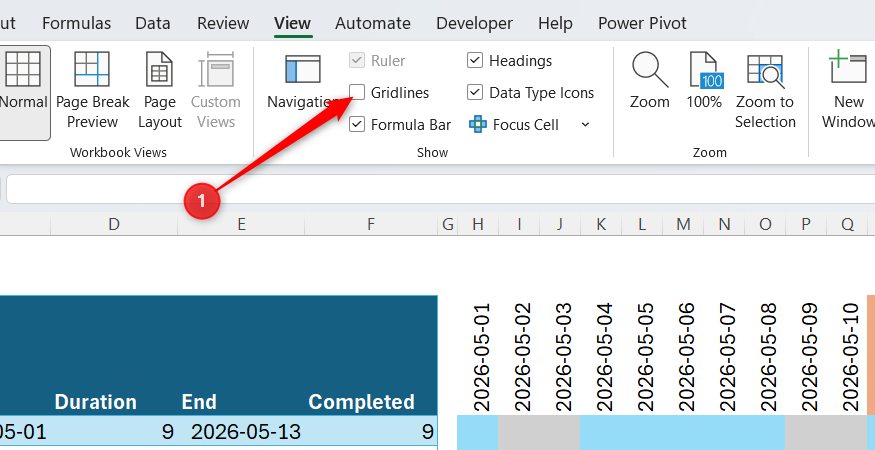
Task: Set zoom to 100%
Action: (704, 81)
